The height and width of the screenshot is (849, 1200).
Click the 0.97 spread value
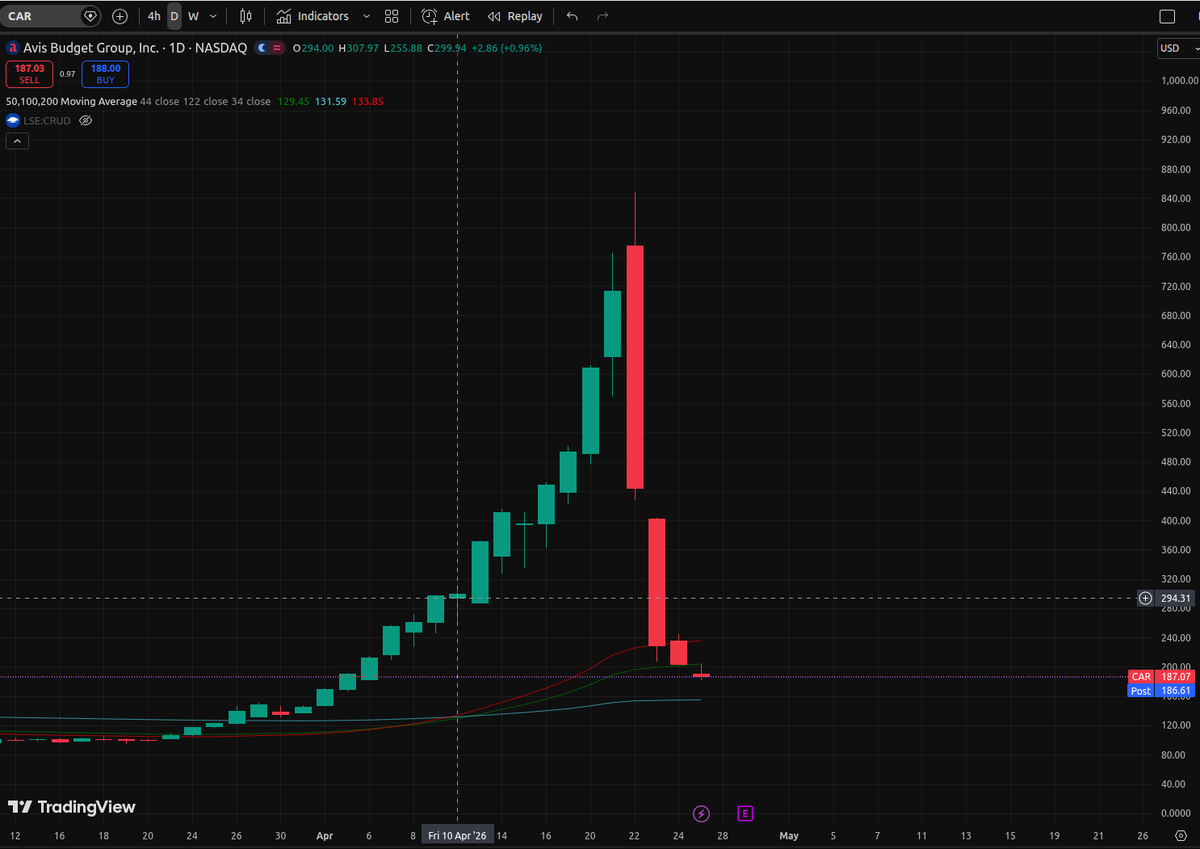click(x=67, y=74)
